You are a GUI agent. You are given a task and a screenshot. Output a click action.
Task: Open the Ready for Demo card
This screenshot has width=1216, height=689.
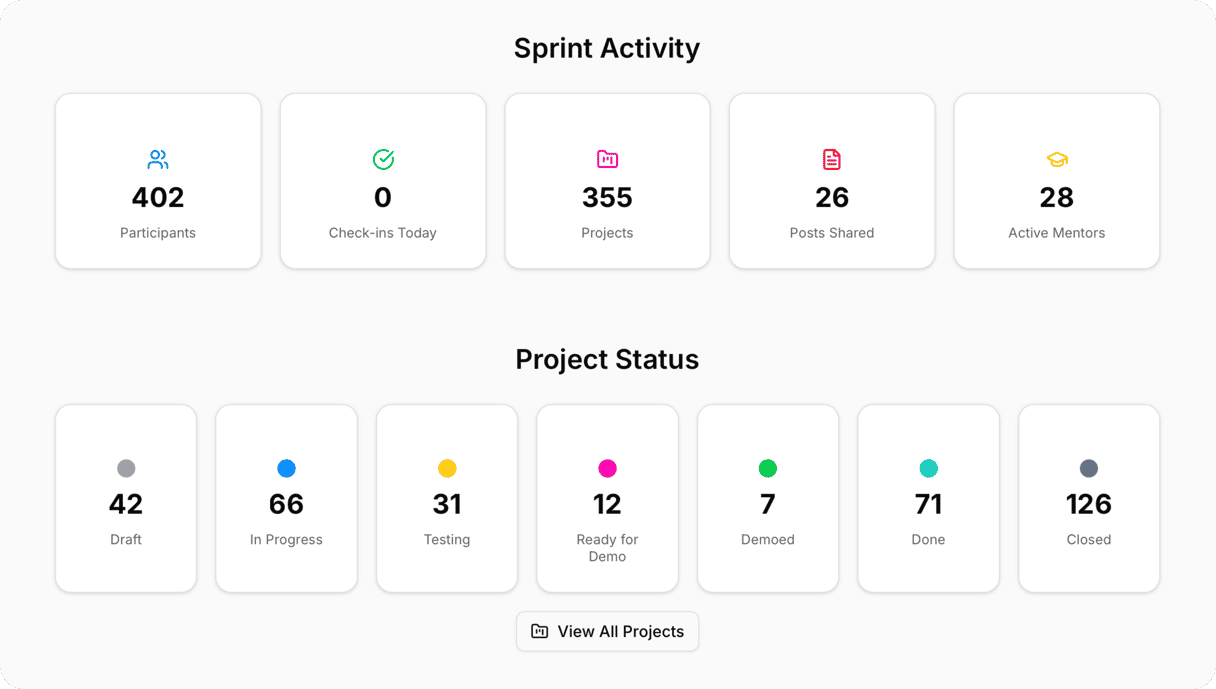click(607, 498)
